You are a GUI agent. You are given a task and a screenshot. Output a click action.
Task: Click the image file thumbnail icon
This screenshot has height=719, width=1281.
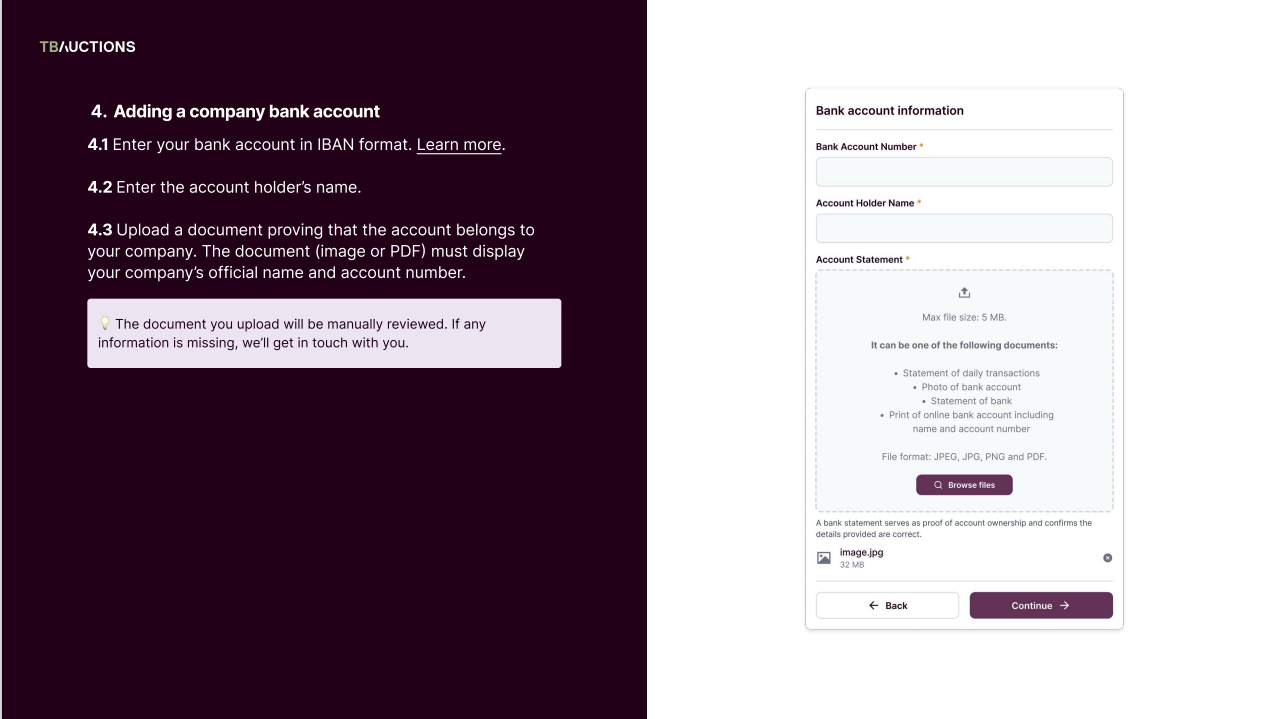[824, 558]
